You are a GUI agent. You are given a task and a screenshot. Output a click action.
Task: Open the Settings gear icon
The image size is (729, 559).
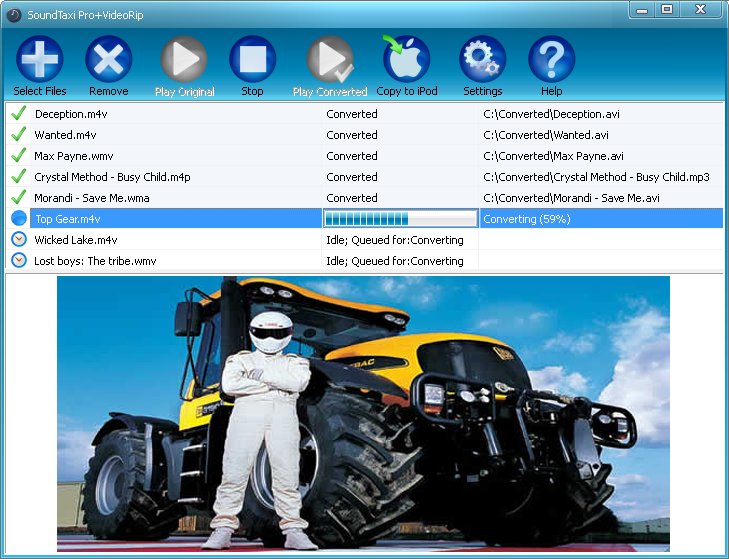point(482,59)
